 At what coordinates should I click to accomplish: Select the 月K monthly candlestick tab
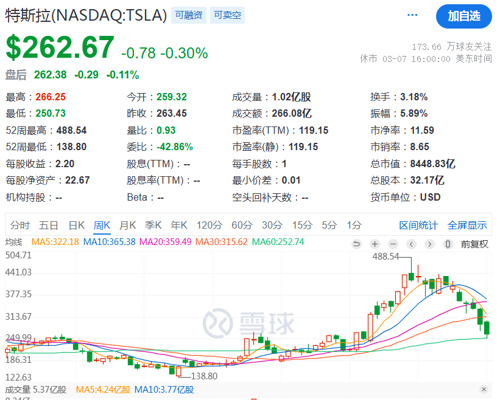128,225
